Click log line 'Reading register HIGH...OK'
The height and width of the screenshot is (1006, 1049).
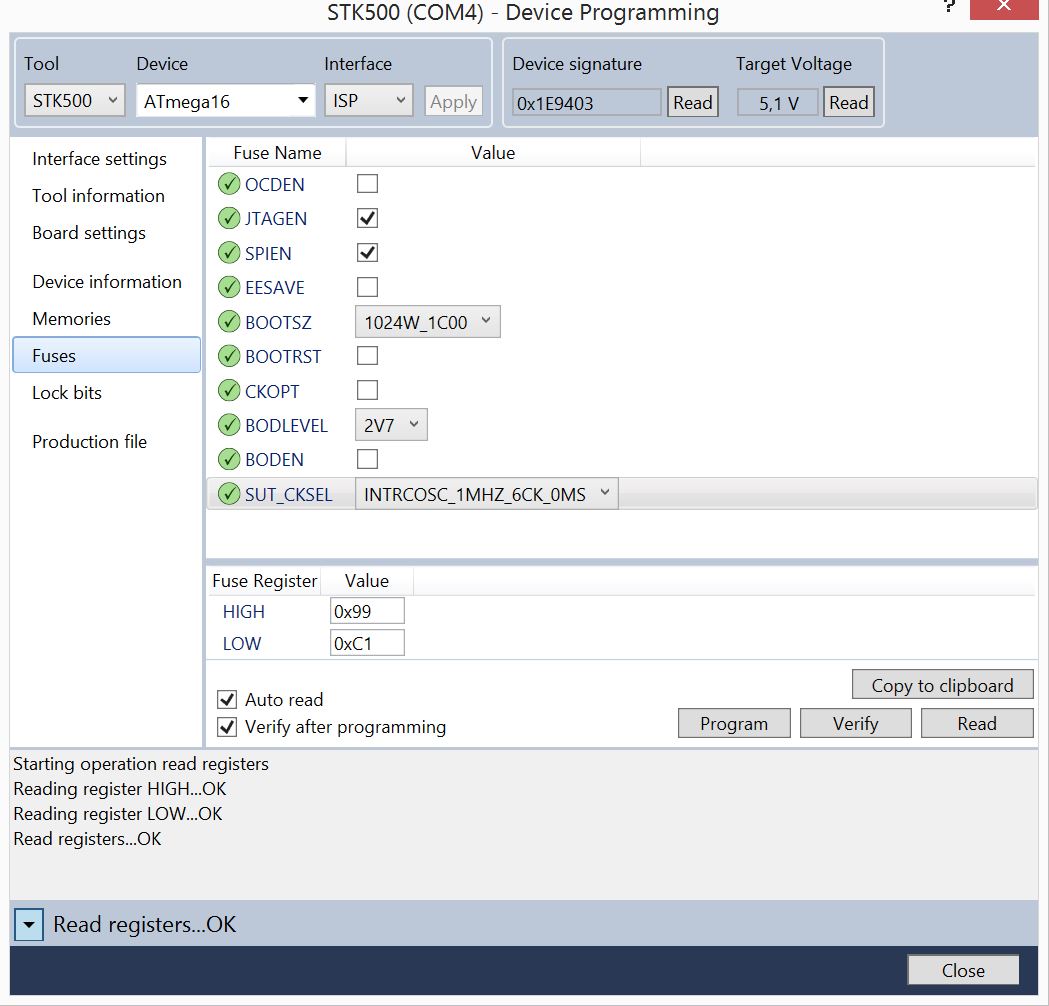pyautogui.click(x=120, y=789)
